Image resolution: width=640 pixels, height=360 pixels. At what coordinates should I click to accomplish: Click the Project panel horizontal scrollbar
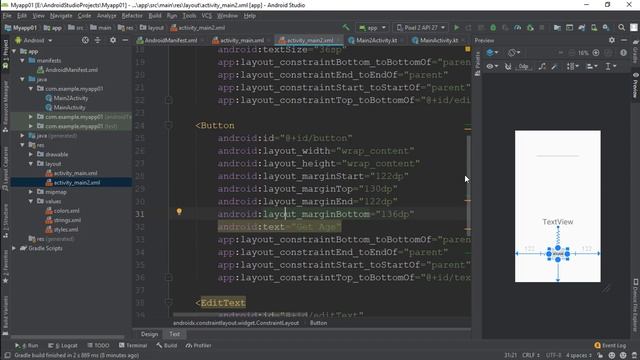pyautogui.click(x=68, y=337)
